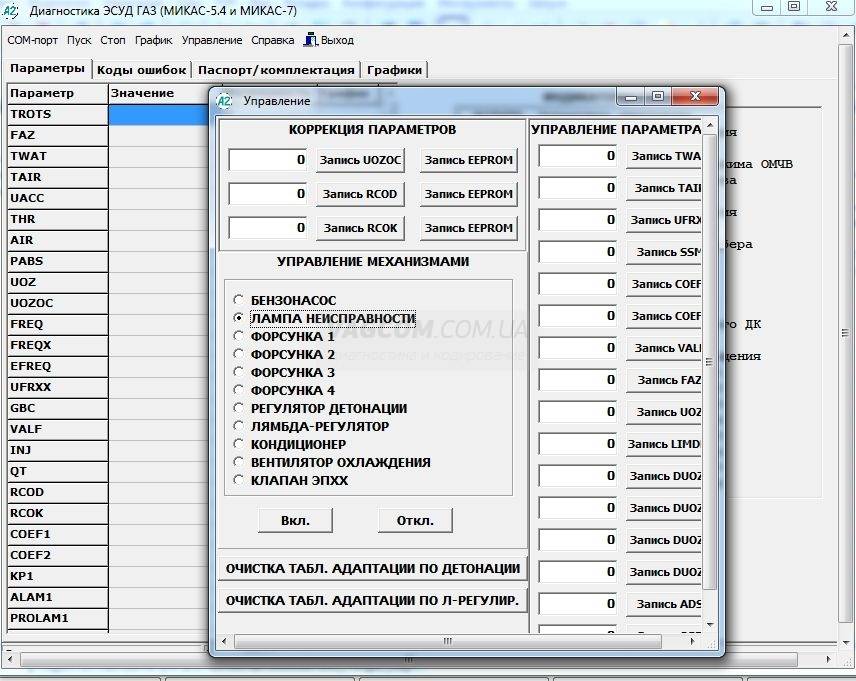Click the Запись ADS button
Screen dimensions: 856x681
[x=664, y=604]
